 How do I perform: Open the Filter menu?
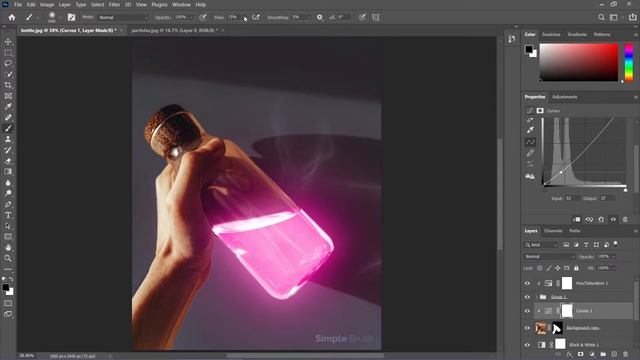pos(114,4)
